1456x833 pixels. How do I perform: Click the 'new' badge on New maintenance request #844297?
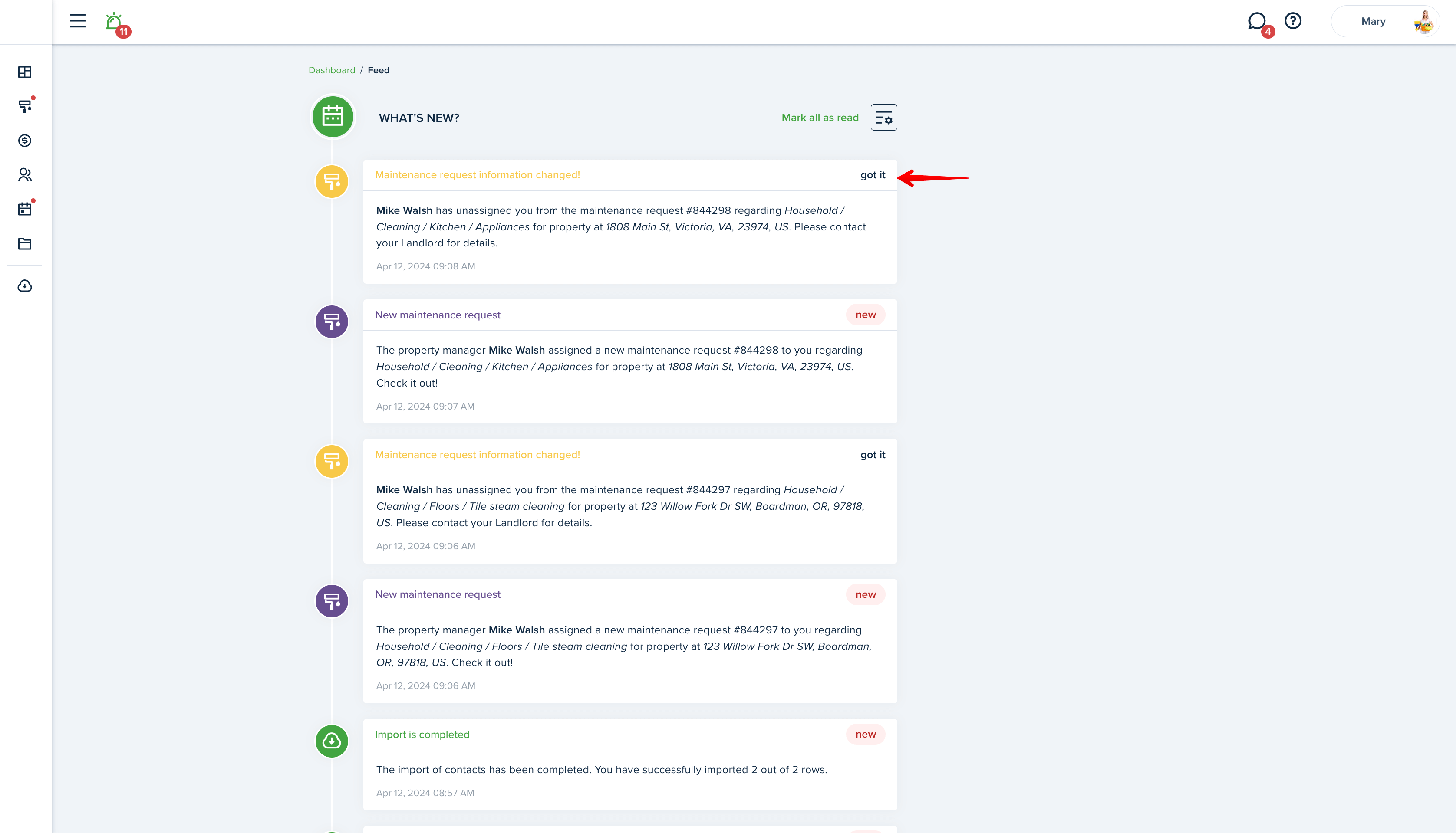(865, 594)
